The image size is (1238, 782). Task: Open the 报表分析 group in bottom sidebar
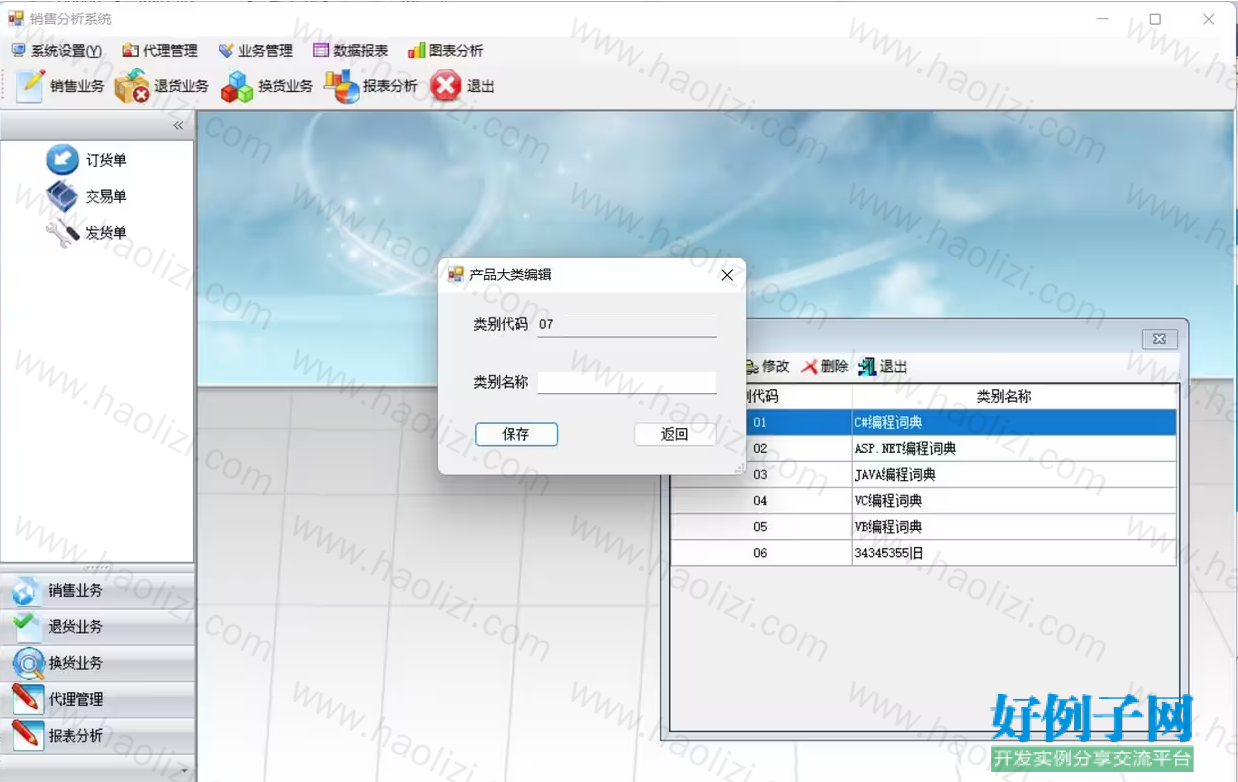tap(97, 735)
